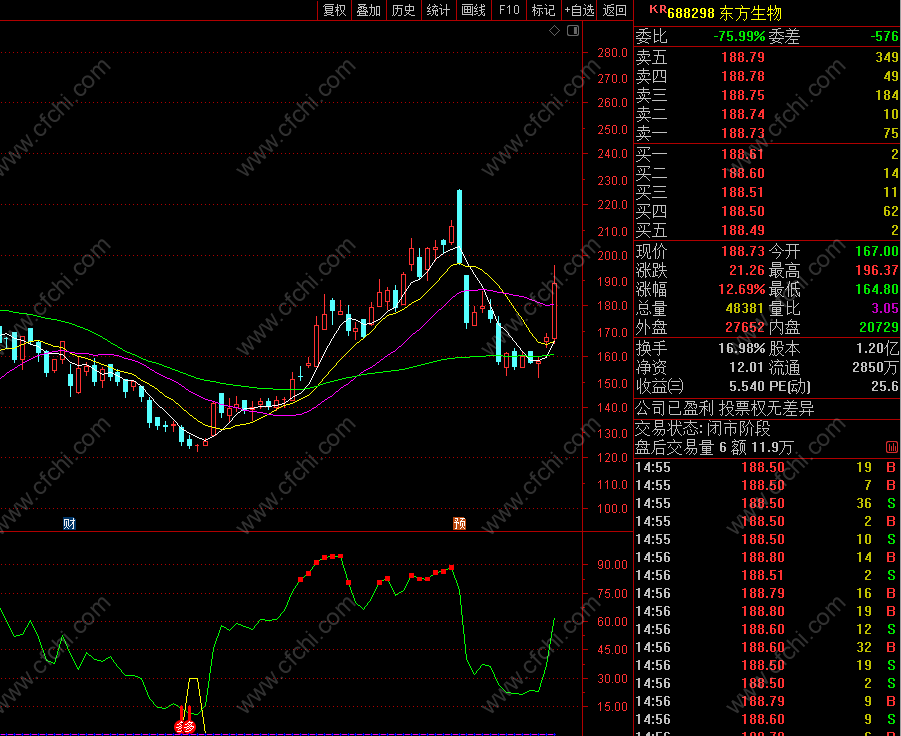901x736 pixels.
Task: Select the 14:56 188.79 trade of 16 lots
Action: click(x=767, y=593)
